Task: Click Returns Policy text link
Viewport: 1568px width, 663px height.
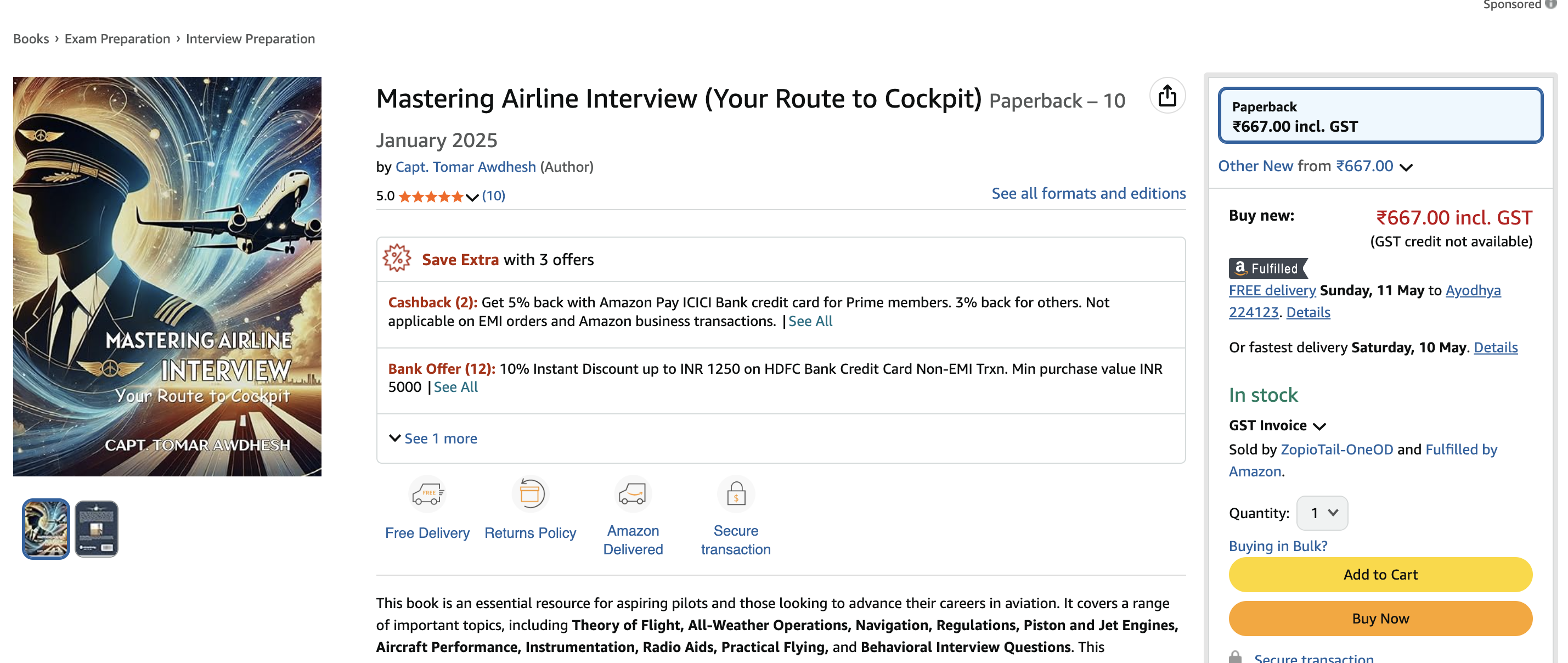Action: pyautogui.click(x=529, y=533)
